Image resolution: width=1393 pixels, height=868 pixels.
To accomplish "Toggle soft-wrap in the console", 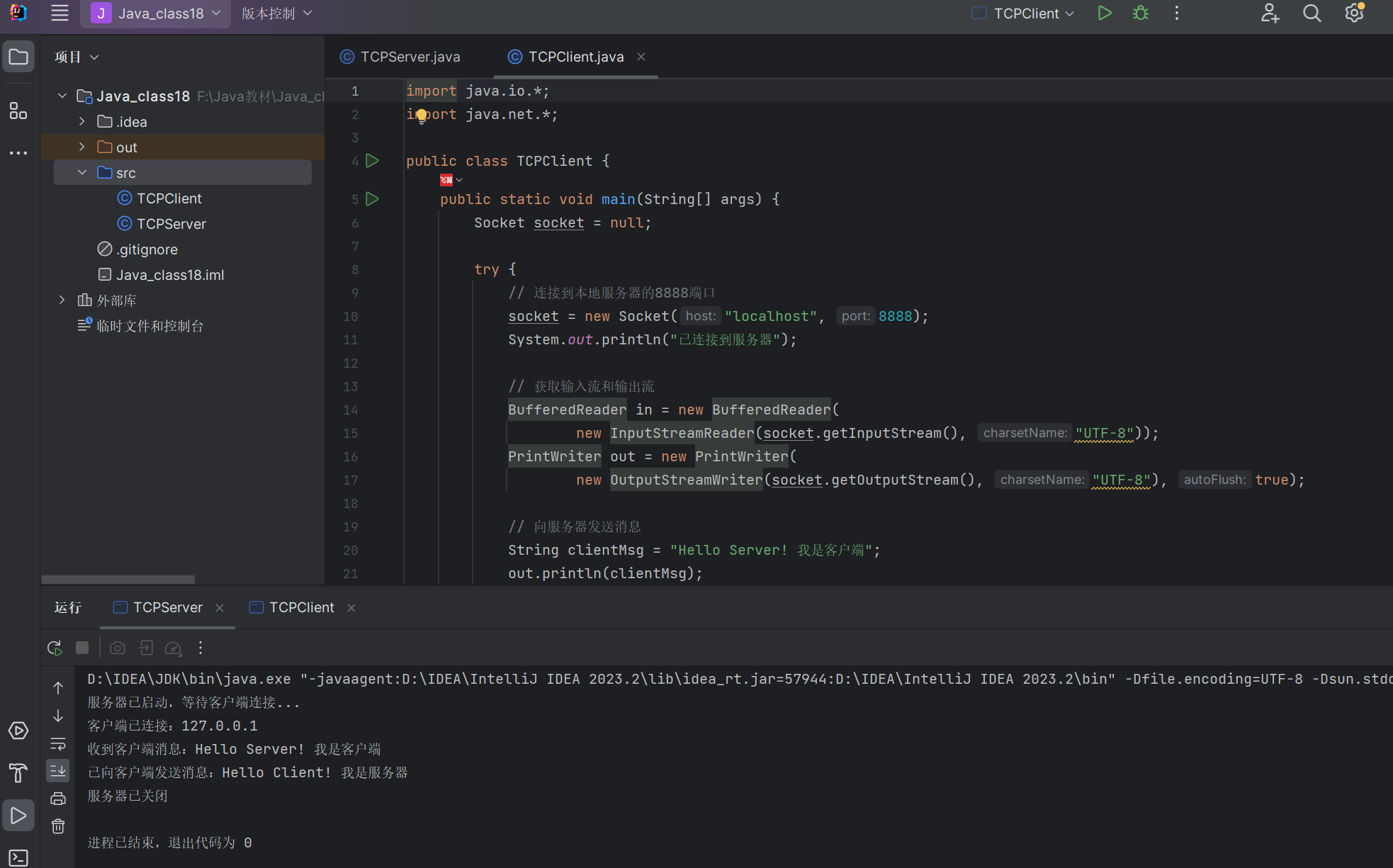I will pyautogui.click(x=58, y=744).
